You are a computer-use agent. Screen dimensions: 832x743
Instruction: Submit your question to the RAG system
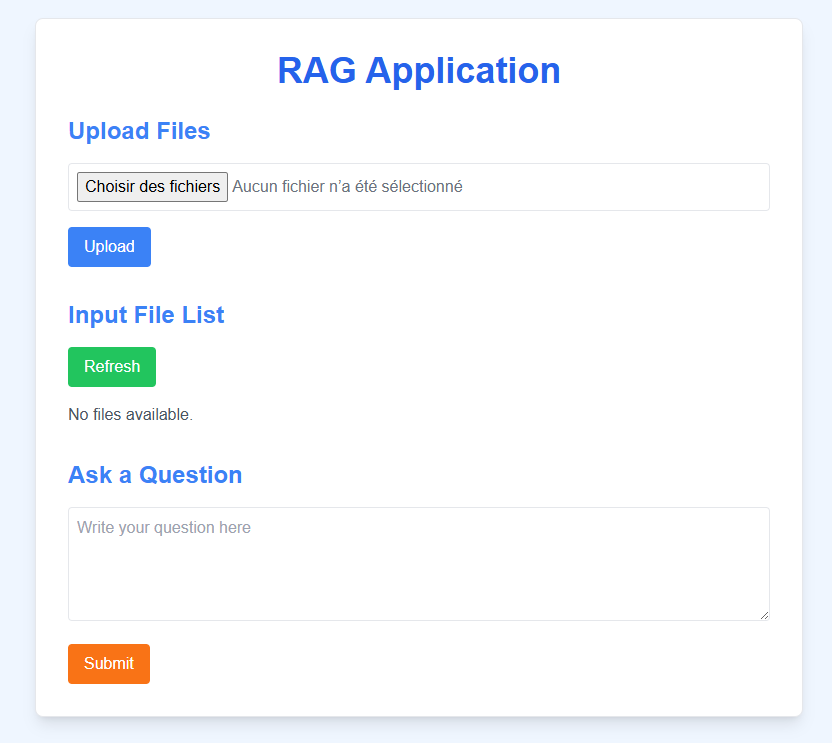pos(108,663)
